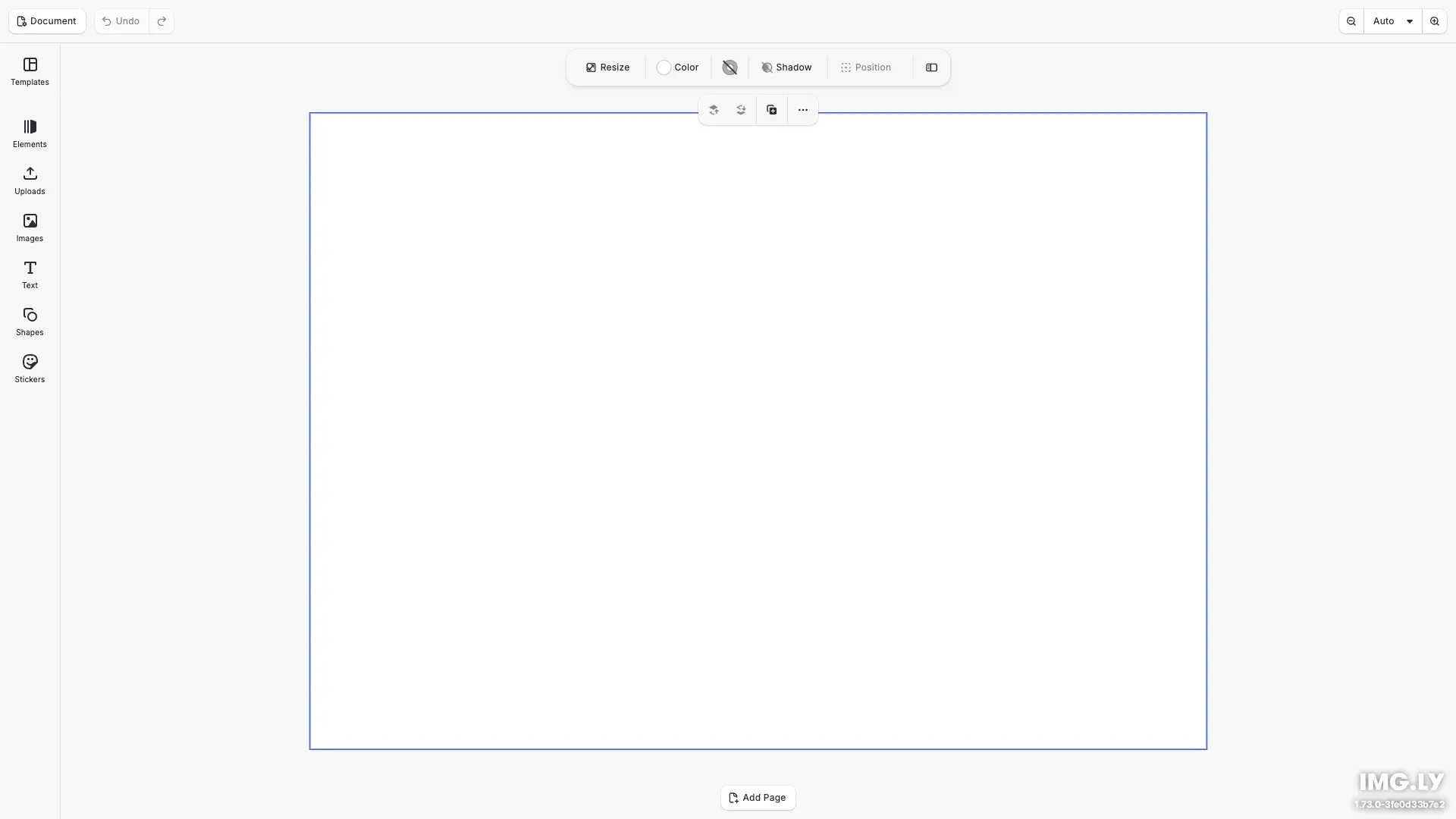Click the Add Page button

pyautogui.click(x=758, y=798)
